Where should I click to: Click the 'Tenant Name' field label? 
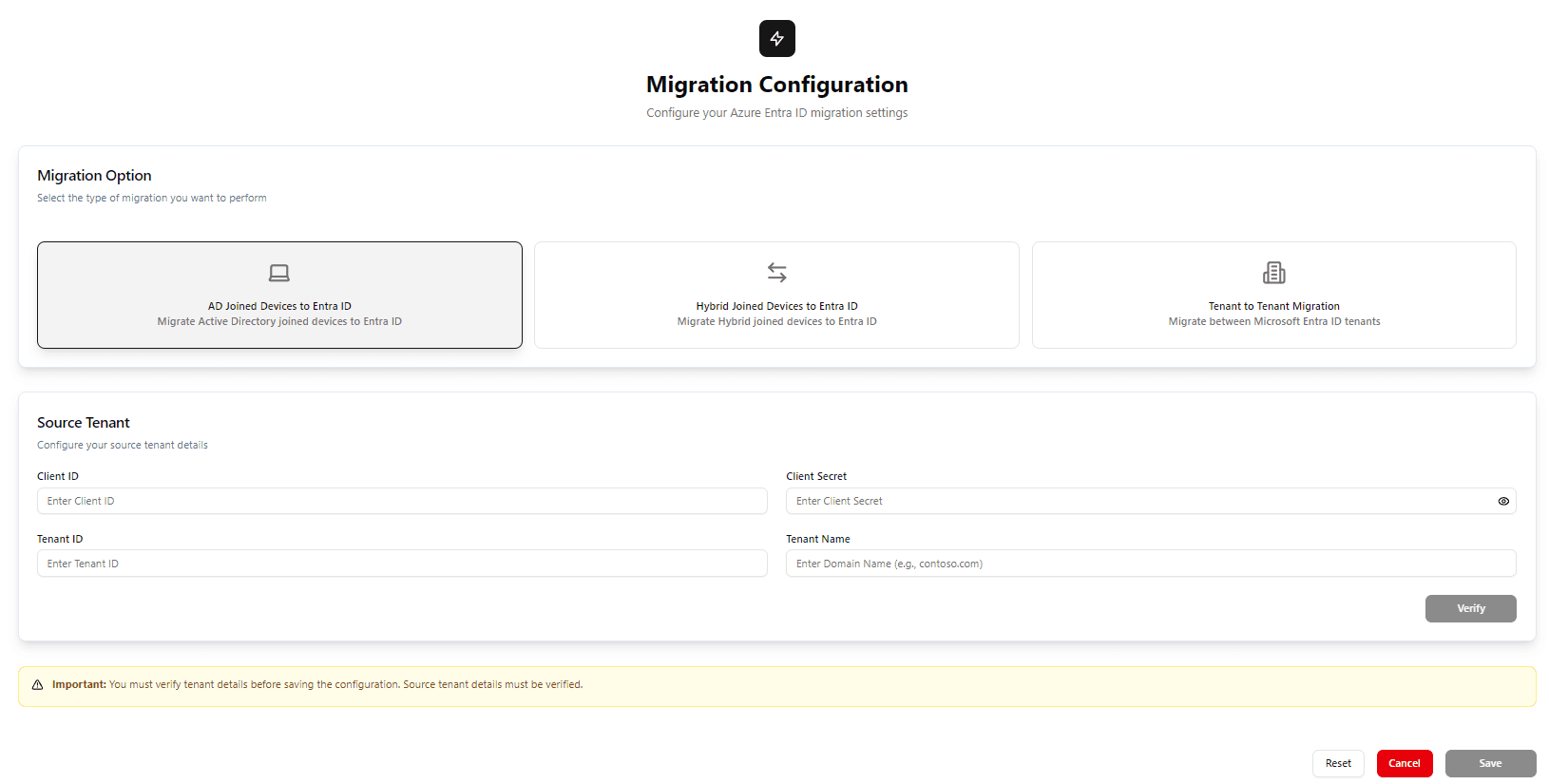(818, 539)
